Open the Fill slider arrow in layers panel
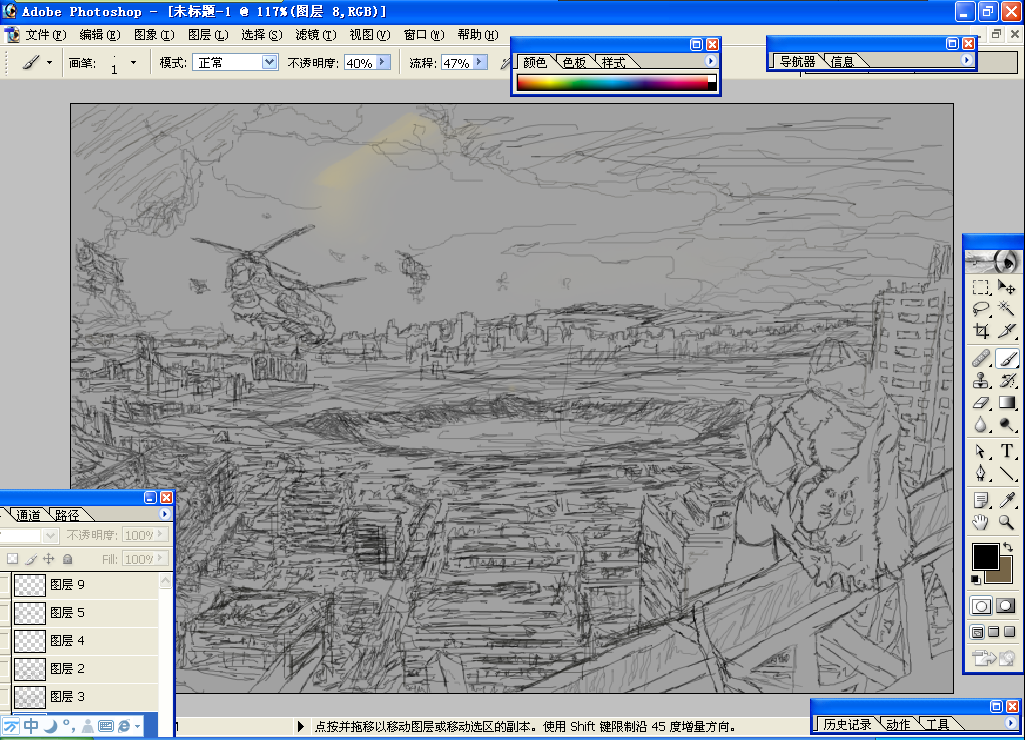 pyautogui.click(x=160, y=558)
